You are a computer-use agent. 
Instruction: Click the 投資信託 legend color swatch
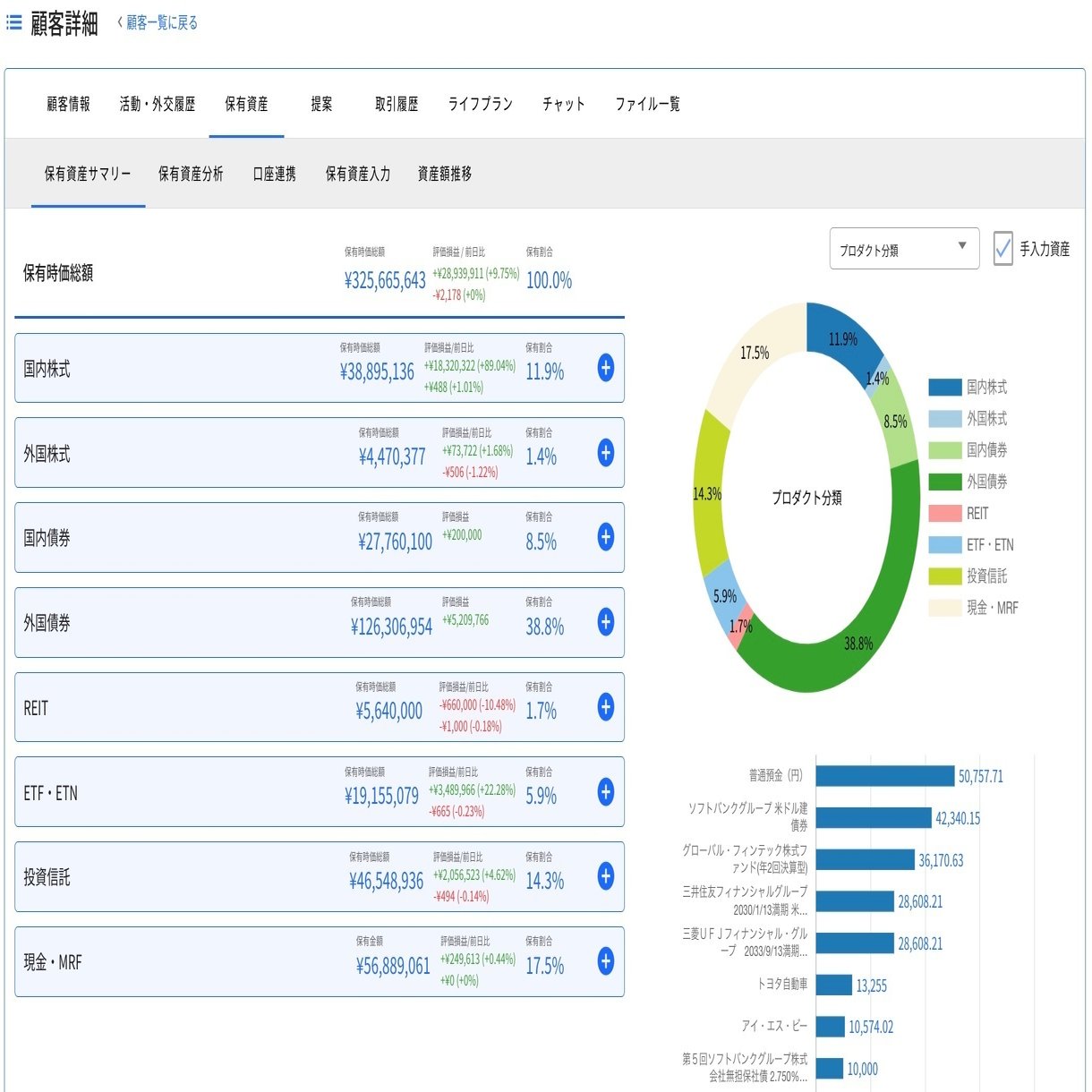(x=944, y=576)
